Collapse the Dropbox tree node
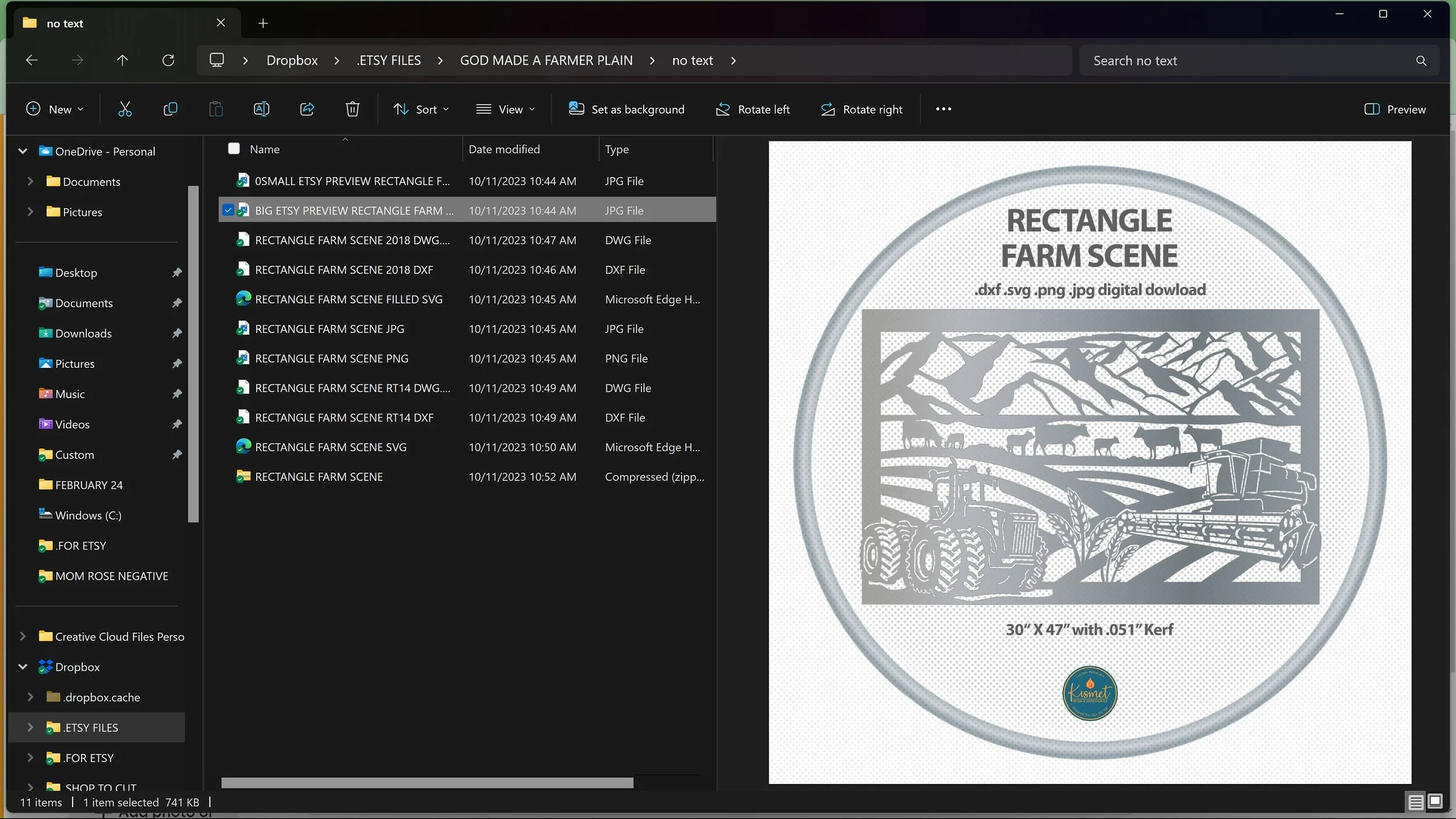The height and width of the screenshot is (819, 1456). [23, 667]
